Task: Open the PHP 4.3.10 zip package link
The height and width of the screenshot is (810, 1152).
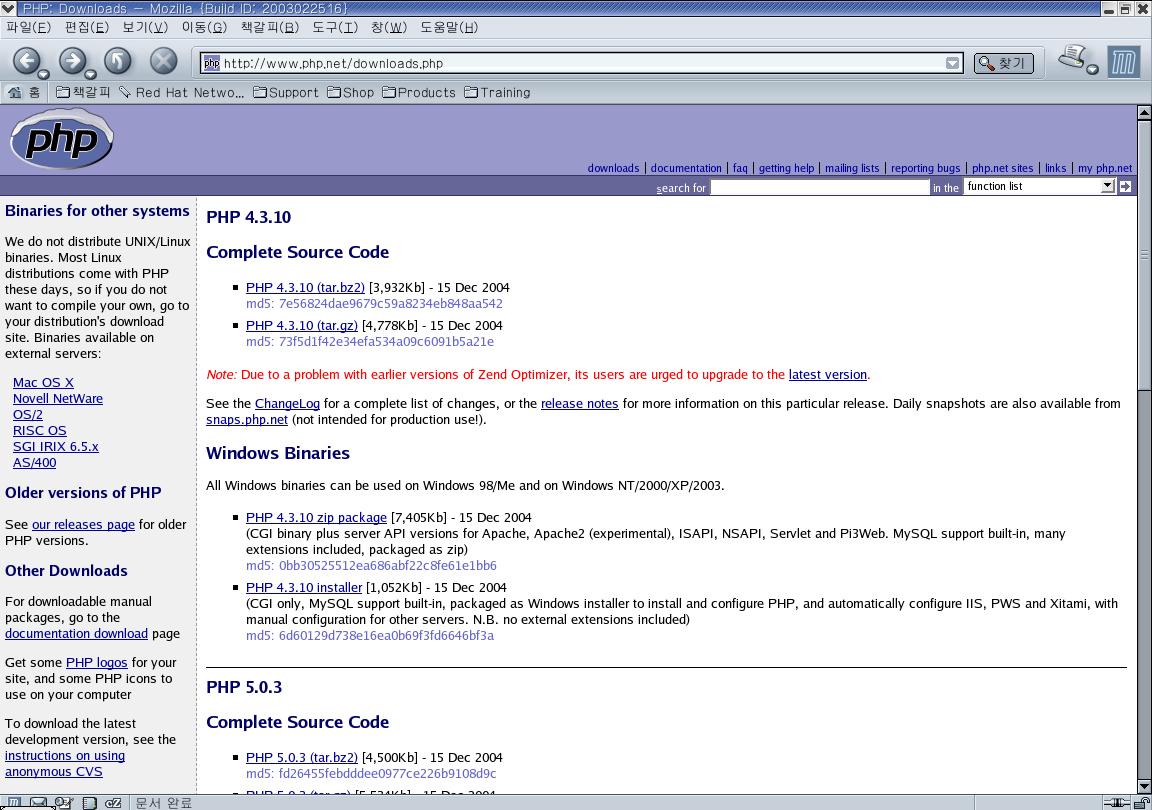Action: tap(317, 517)
